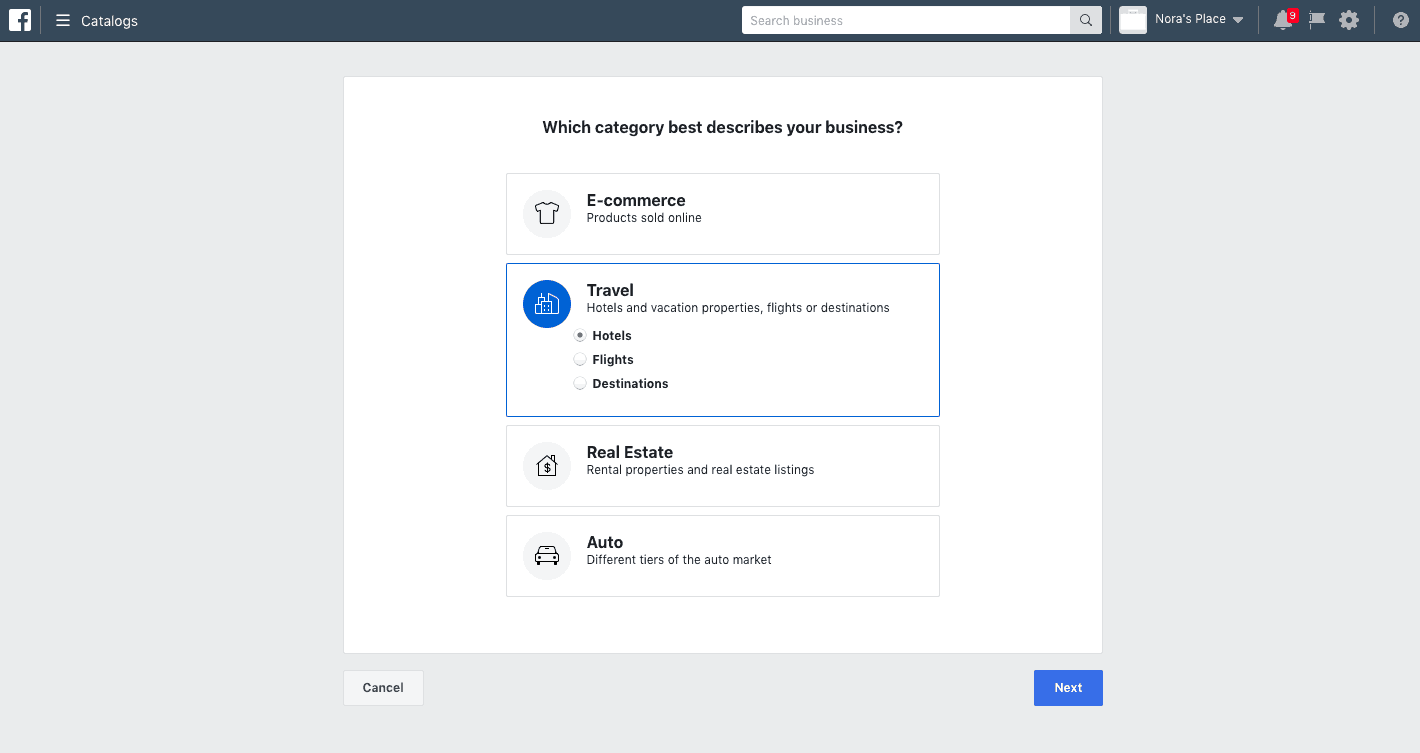This screenshot has height=753, width=1420.
Task: Select the Hotels radio button
Action: (x=580, y=336)
